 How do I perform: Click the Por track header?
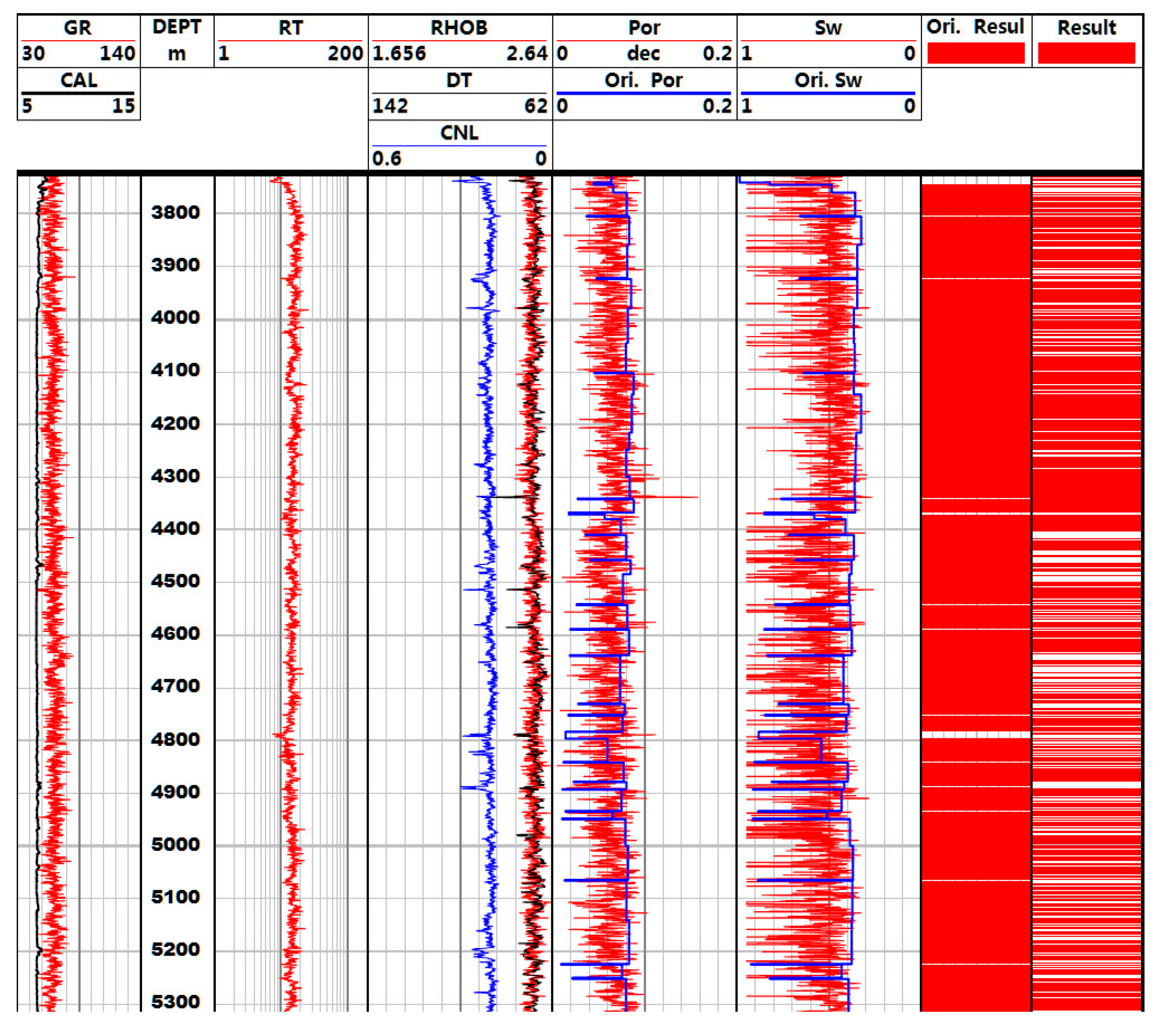coord(644,27)
